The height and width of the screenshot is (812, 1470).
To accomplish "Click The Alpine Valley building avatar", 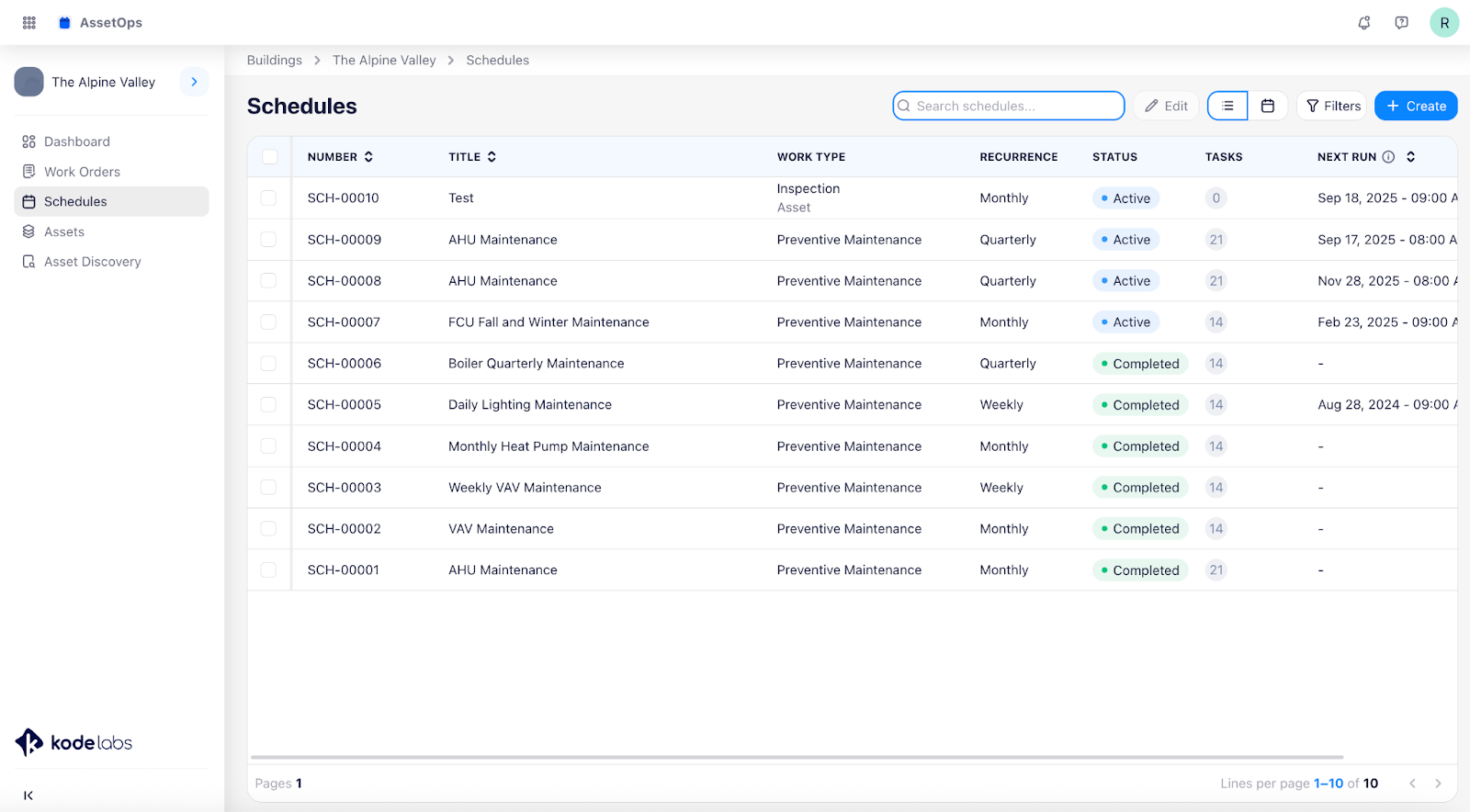I will pos(29,82).
